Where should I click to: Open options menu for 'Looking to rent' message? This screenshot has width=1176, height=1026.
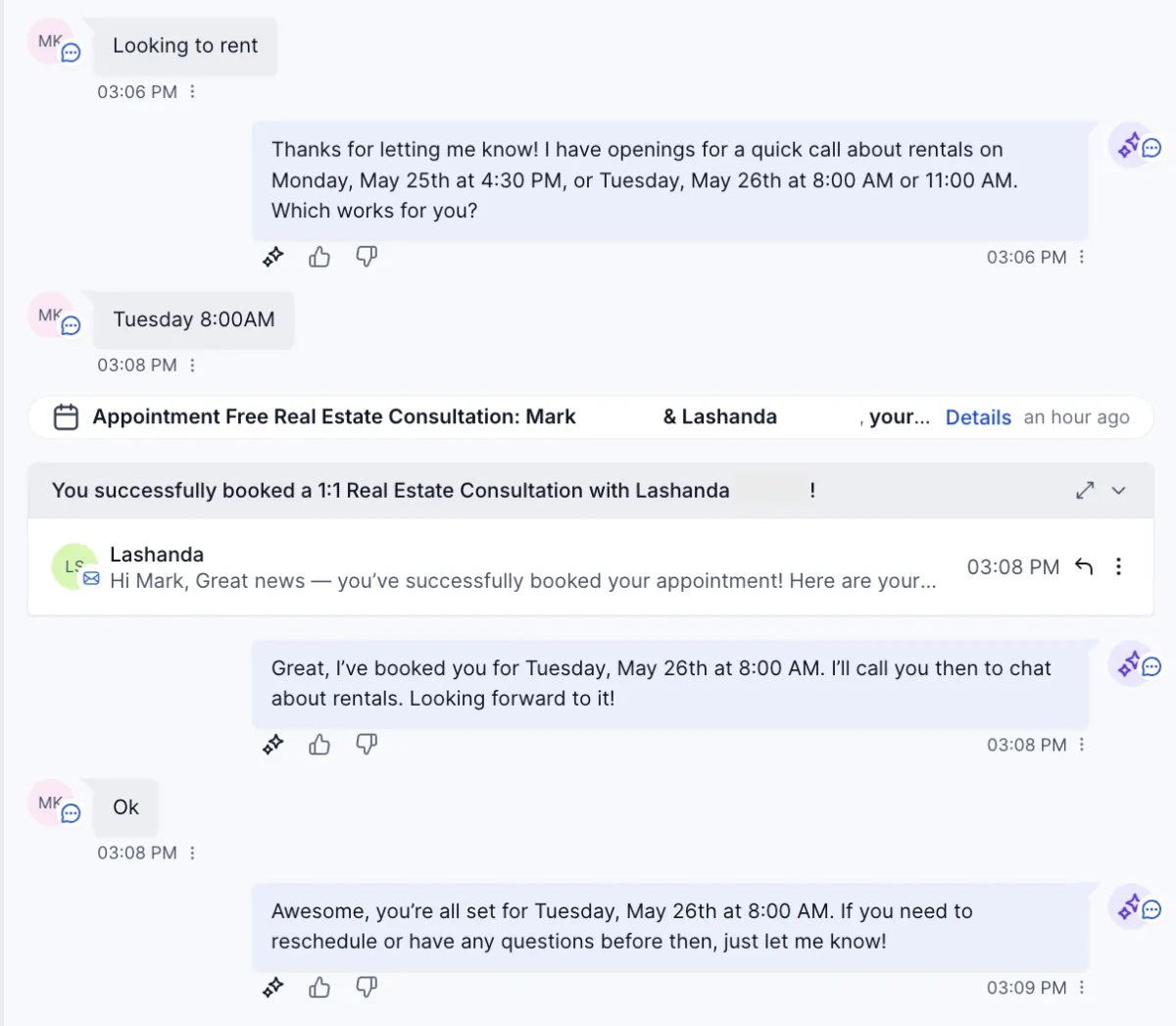coord(192,91)
